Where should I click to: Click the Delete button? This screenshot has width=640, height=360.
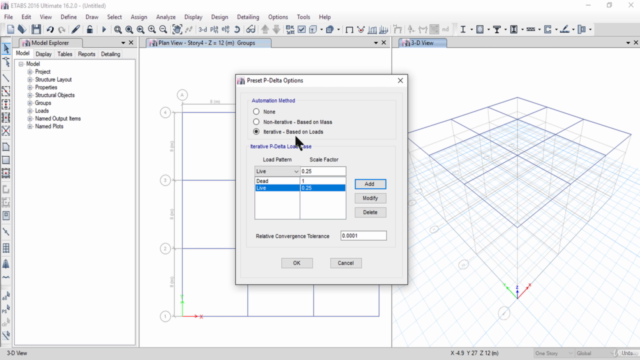click(370, 212)
